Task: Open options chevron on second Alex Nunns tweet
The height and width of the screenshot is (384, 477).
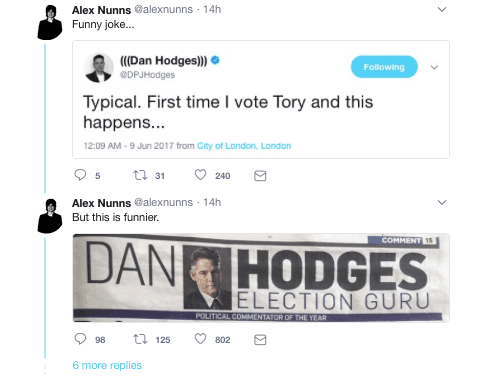Action: pyautogui.click(x=442, y=202)
